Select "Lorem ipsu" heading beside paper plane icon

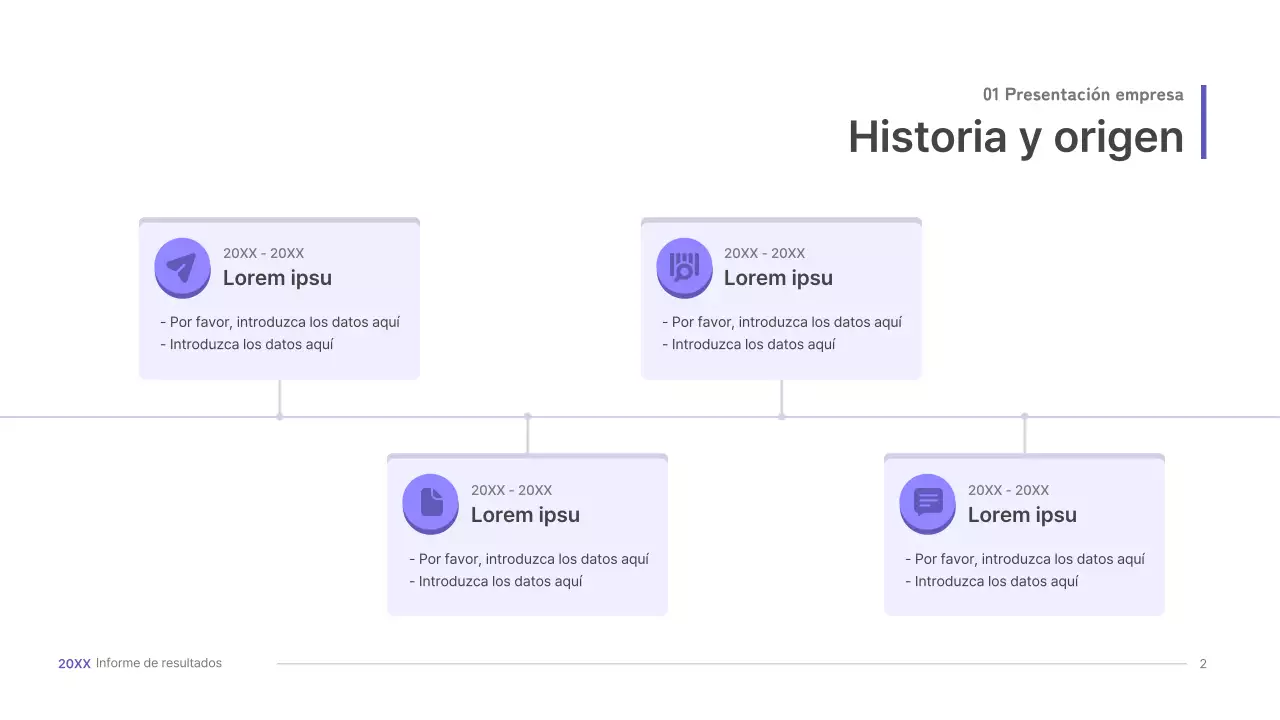(x=277, y=278)
